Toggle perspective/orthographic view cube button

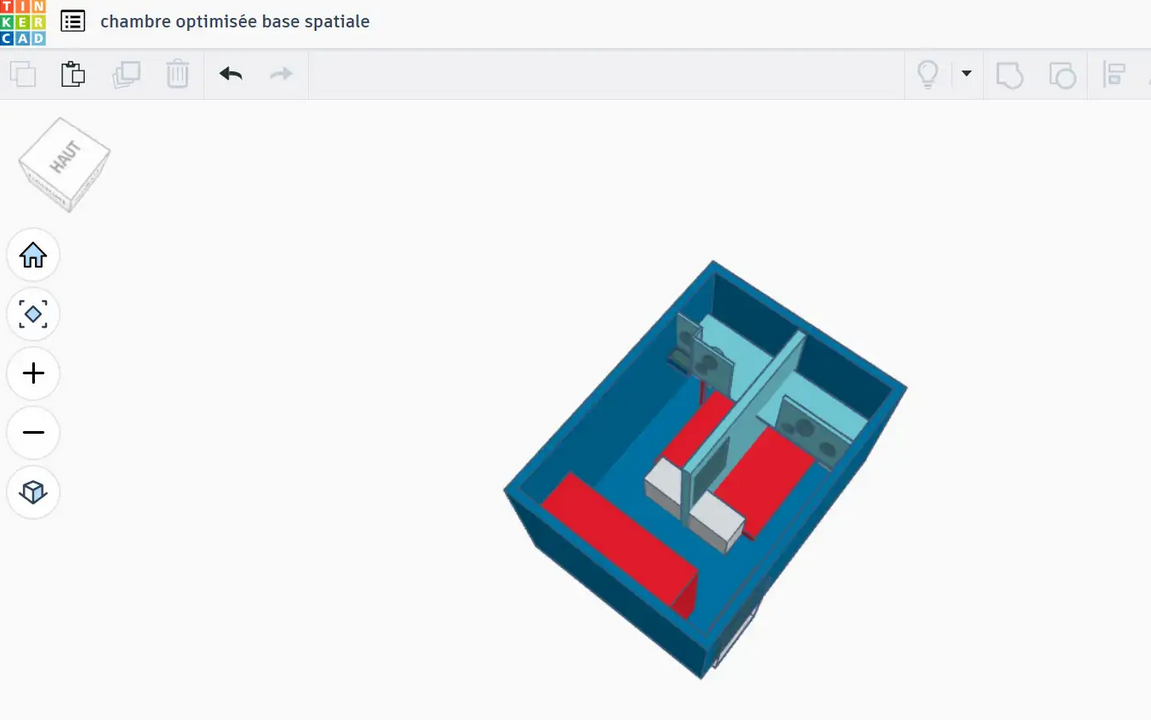[33, 492]
